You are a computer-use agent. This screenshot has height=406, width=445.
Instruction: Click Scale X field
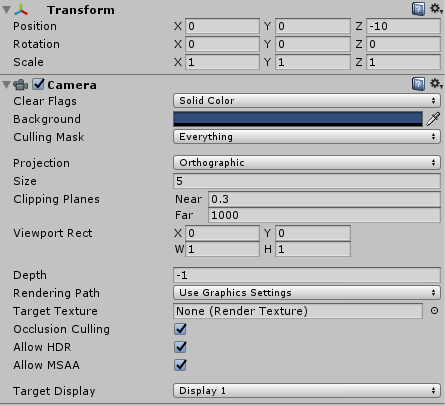tap(222, 62)
